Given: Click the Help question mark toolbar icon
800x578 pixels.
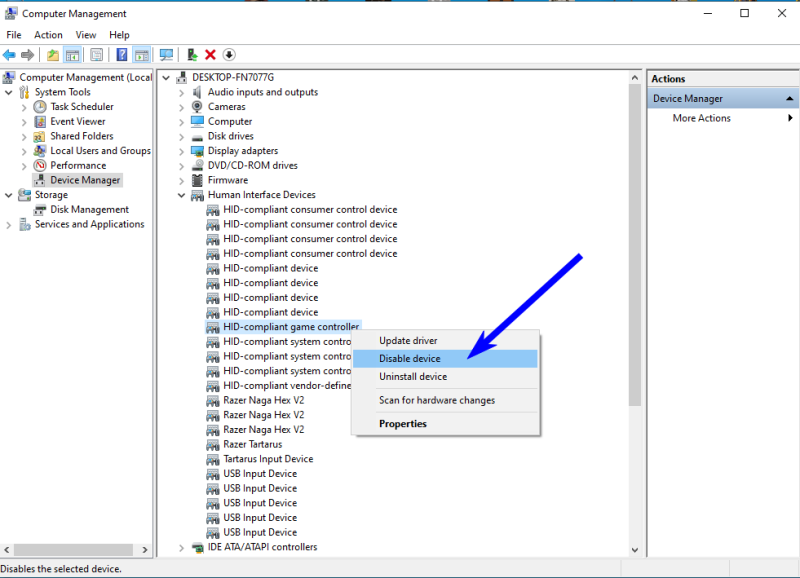Looking at the screenshot, I should pos(122,55).
